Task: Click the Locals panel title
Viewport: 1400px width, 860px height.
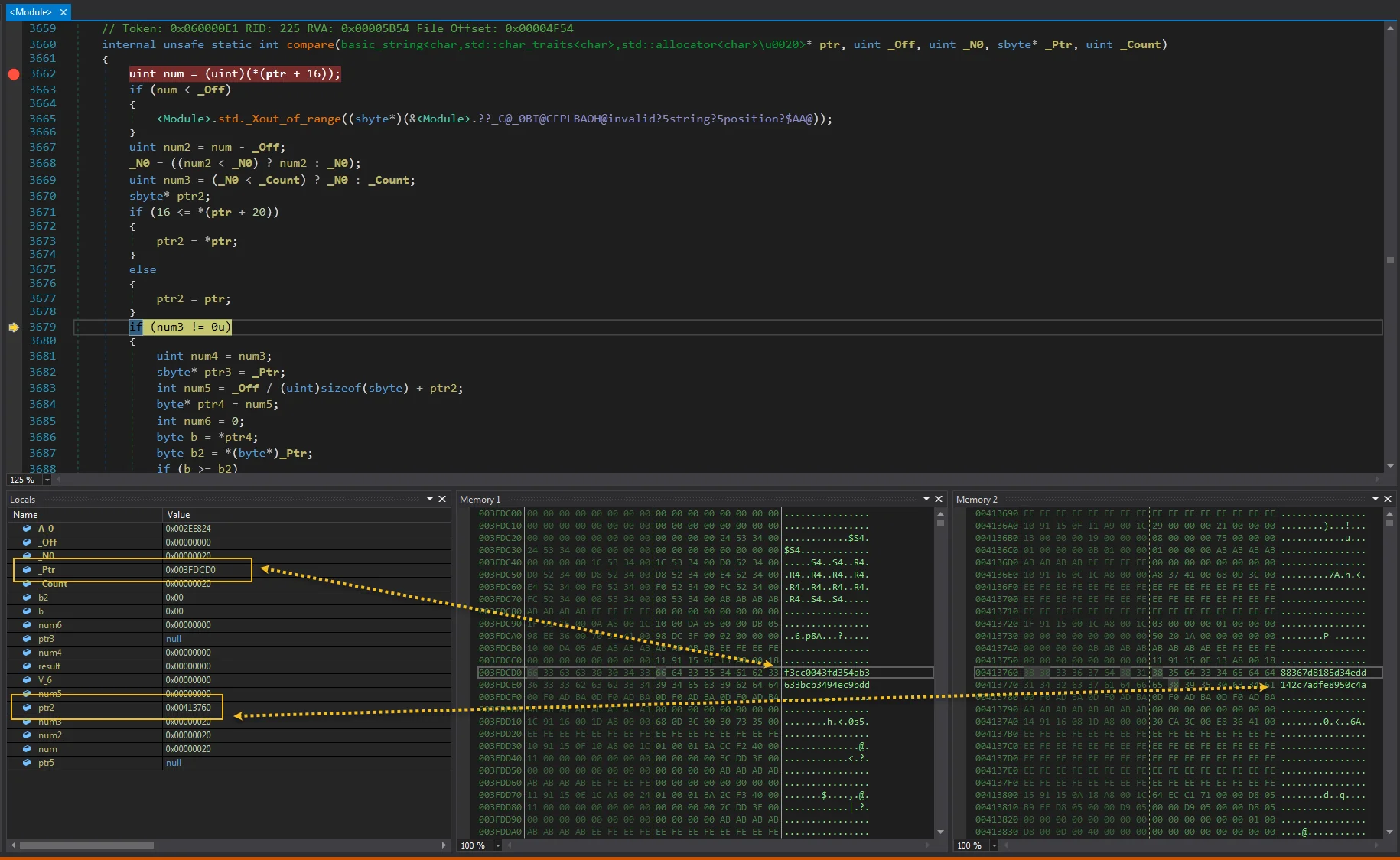Action: pyautogui.click(x=22, y=499)
